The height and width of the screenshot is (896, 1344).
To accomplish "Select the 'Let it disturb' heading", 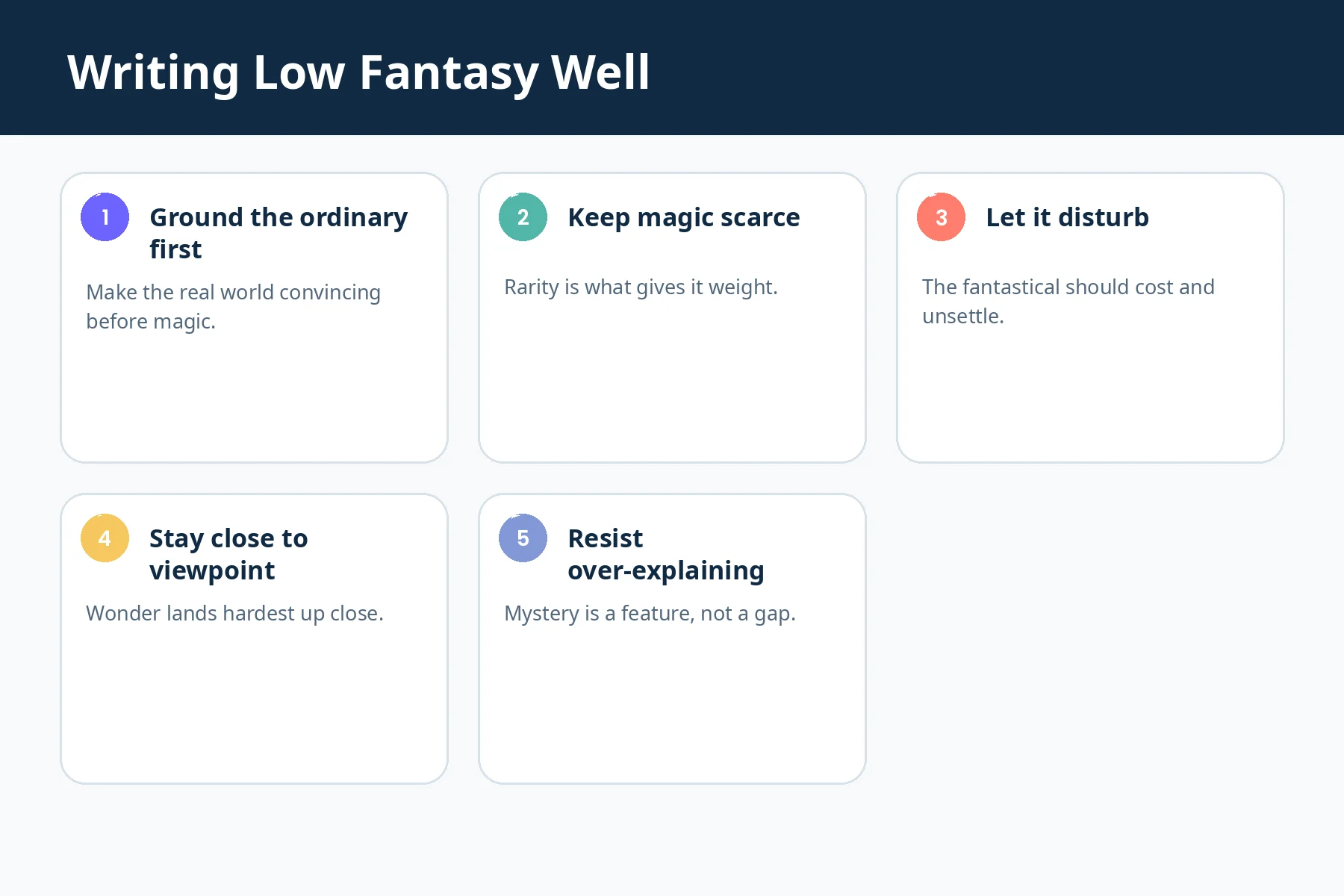I will point(1067,217).
